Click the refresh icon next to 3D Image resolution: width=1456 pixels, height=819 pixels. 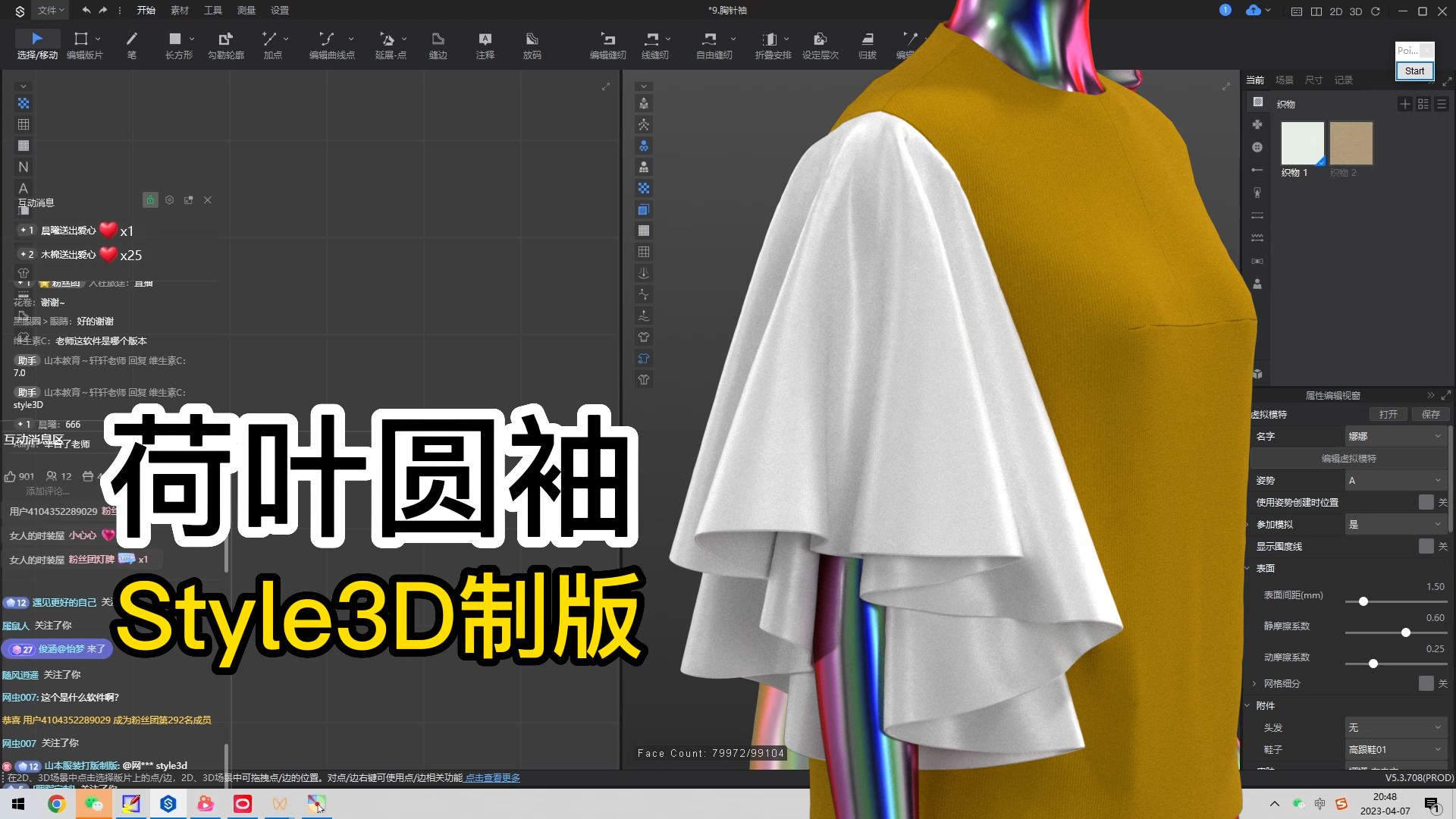point(1376,11)
